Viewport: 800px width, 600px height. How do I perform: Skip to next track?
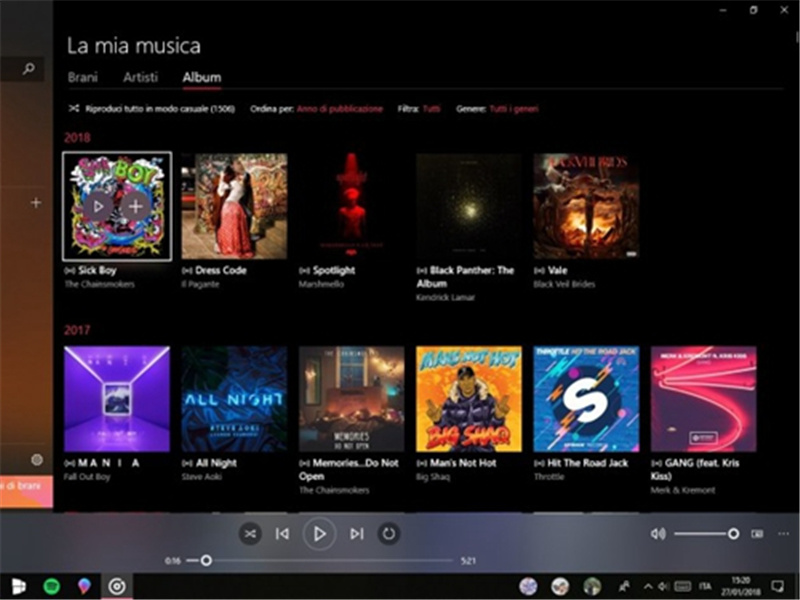[x=357, y=534]
